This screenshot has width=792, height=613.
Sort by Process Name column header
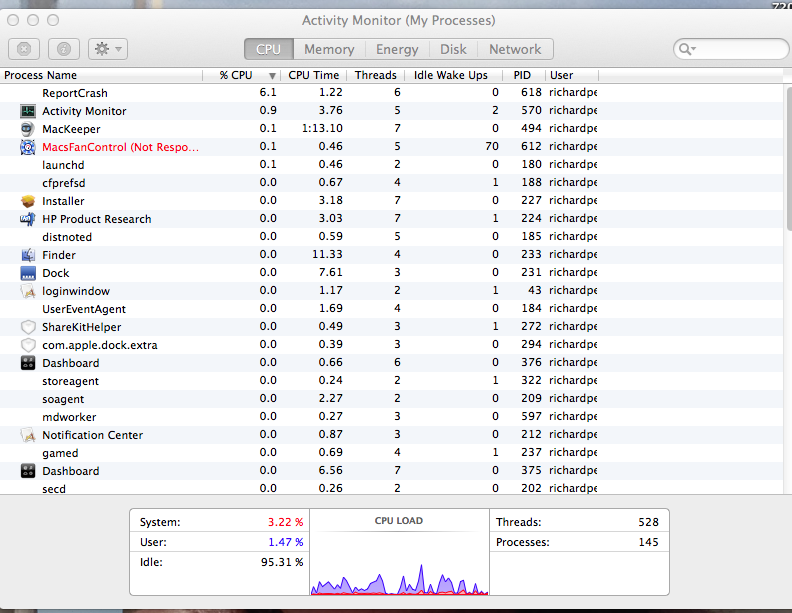[x=101, y=75]
